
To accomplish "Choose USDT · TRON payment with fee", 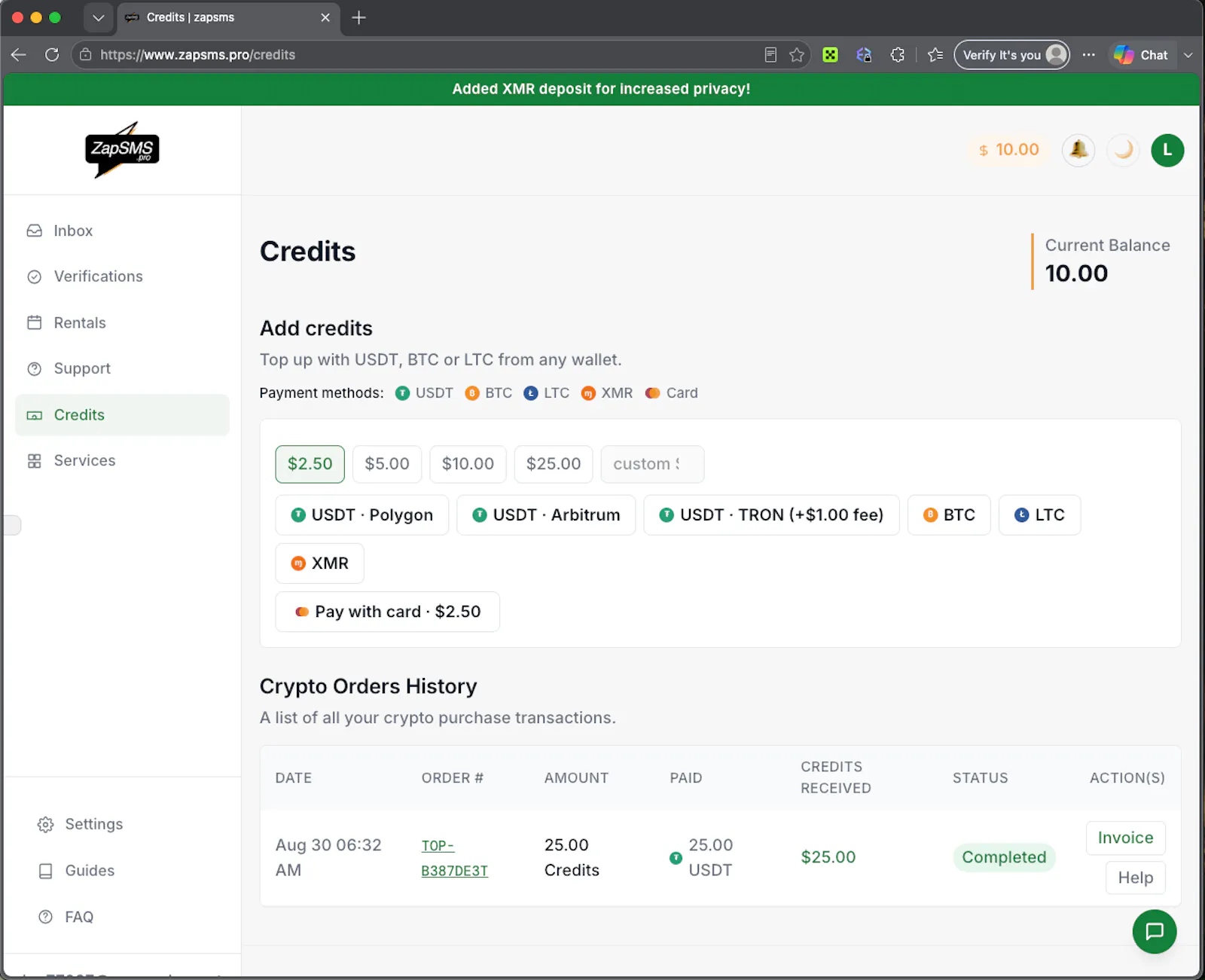I will coord(772,515).
